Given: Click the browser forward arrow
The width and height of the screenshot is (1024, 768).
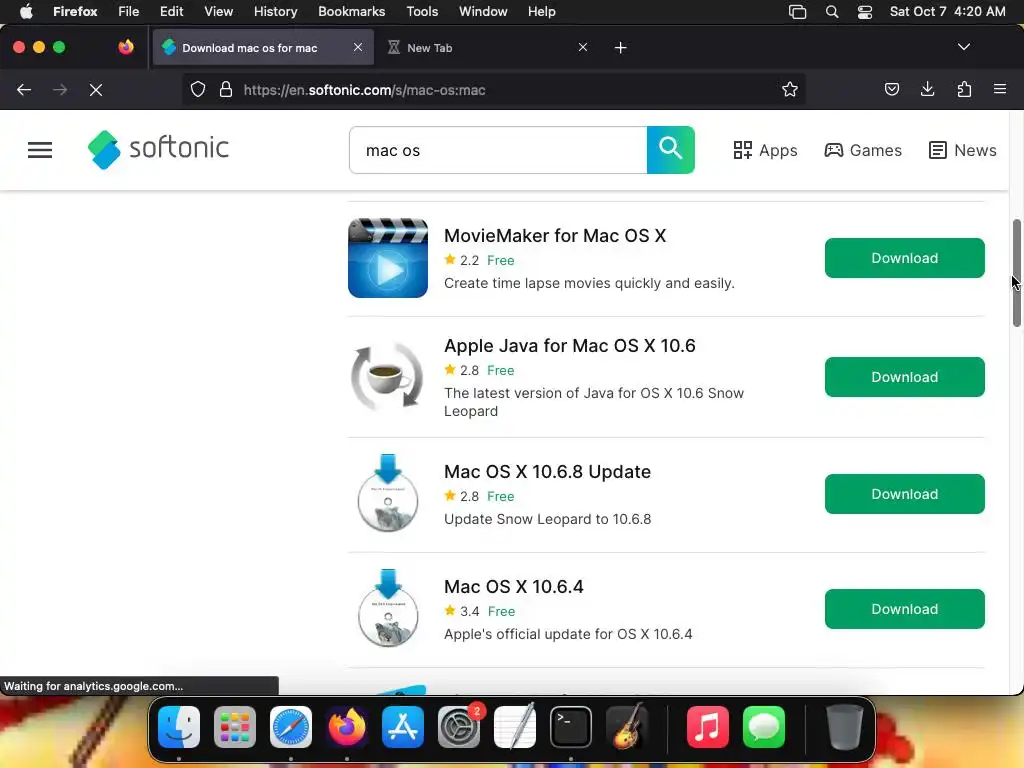Looking at the screenshot, I should (60, 89).
